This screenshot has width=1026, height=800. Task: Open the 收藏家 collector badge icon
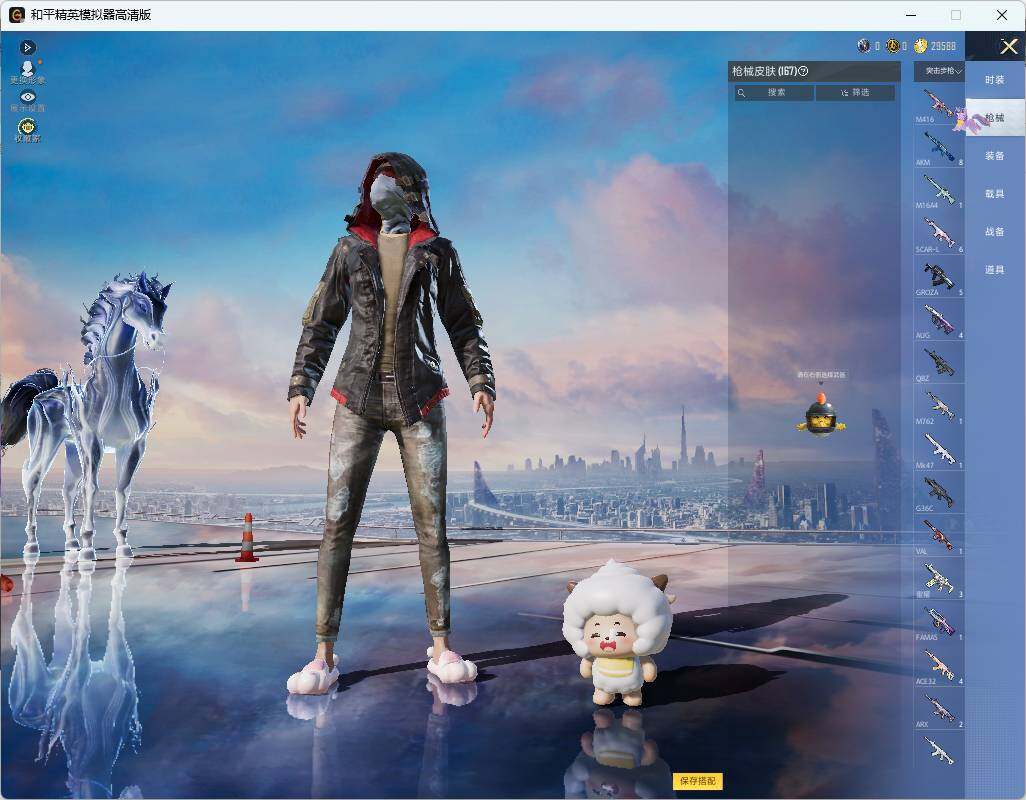pyautogui.click(x=27, y=130)
